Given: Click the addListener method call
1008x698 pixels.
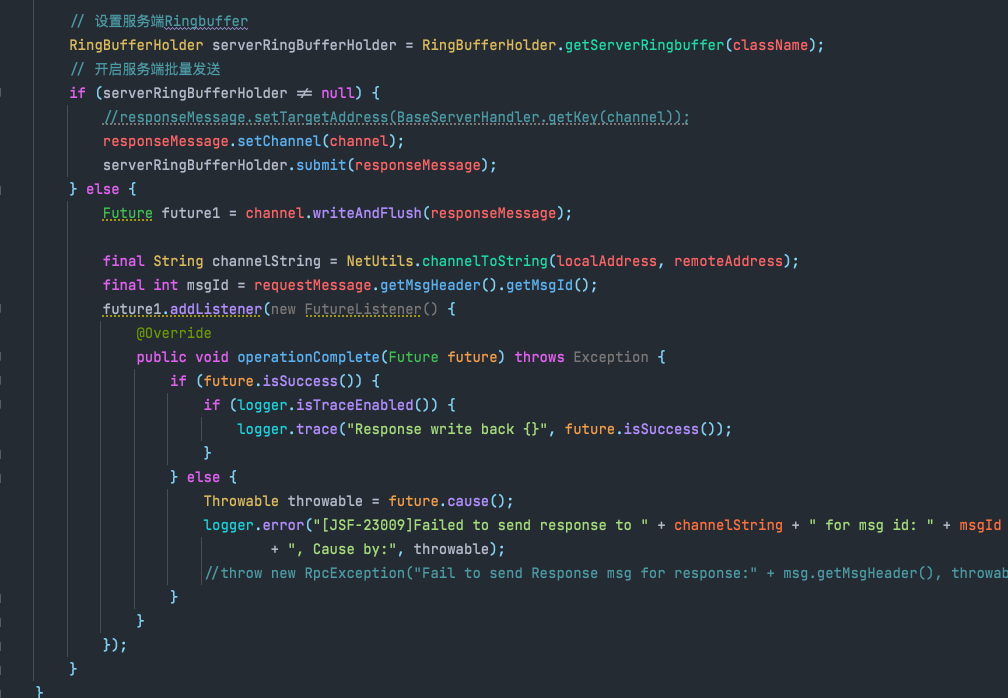Looking at the screenshot, I should pos(216,309).
